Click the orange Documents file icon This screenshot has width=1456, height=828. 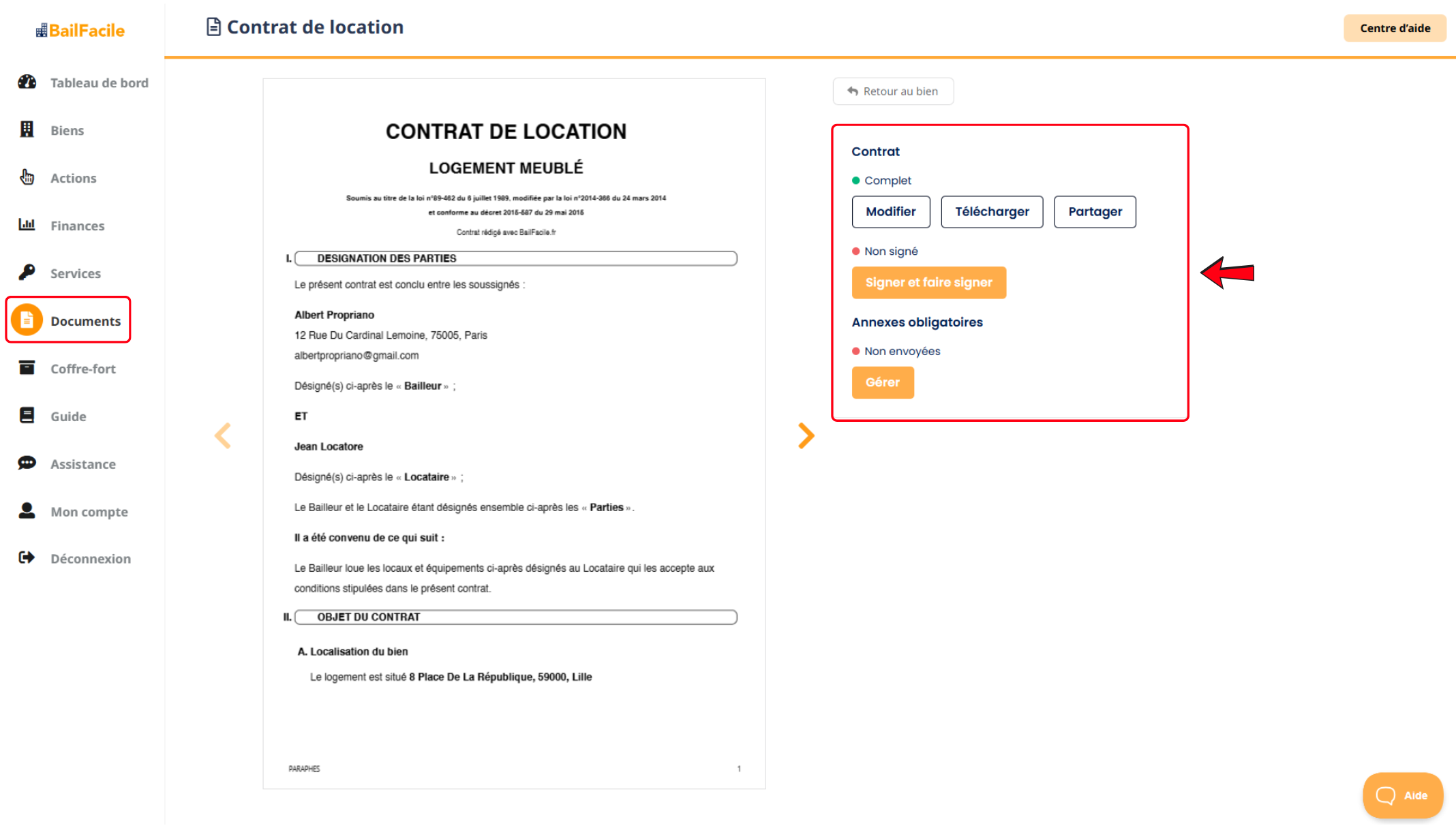27,320
